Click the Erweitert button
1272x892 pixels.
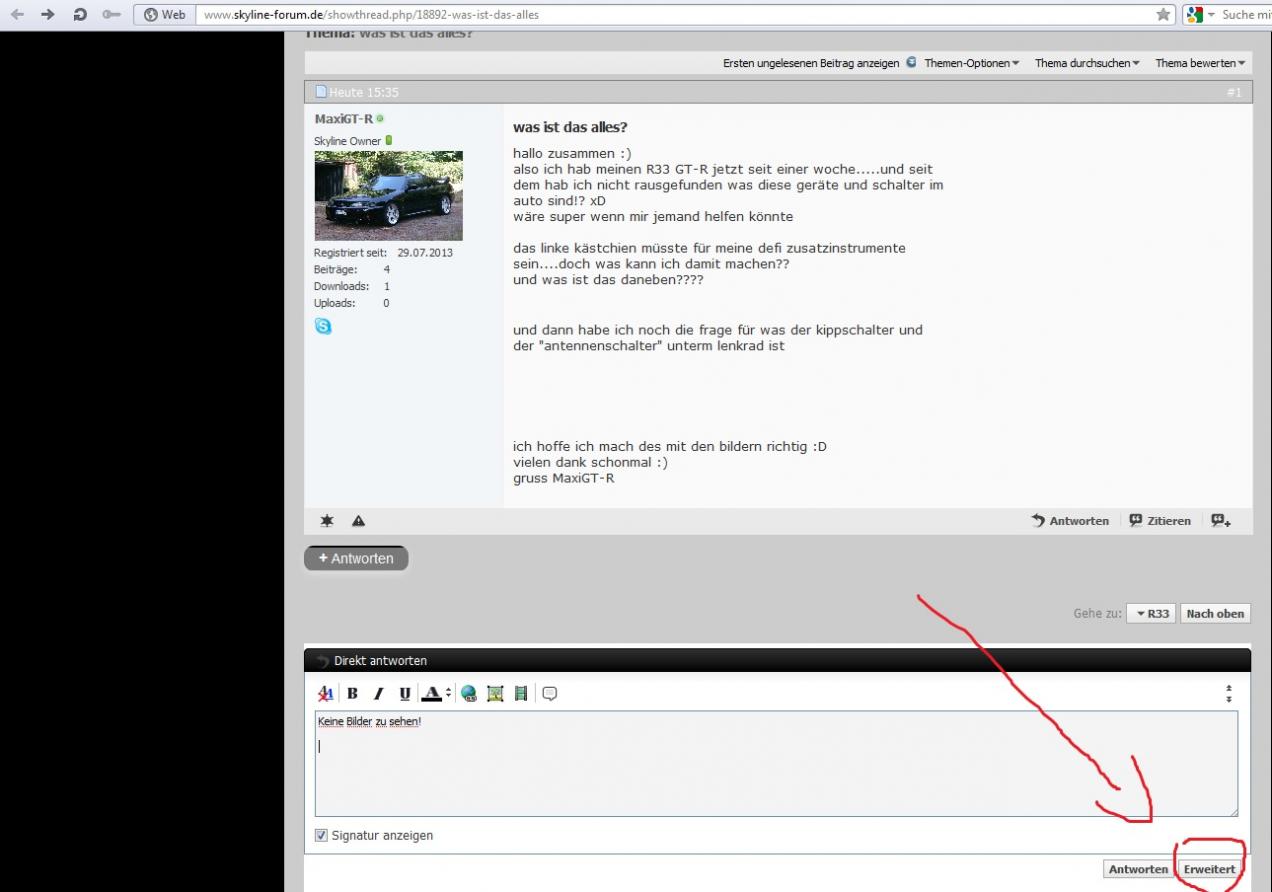point(1209,869)
